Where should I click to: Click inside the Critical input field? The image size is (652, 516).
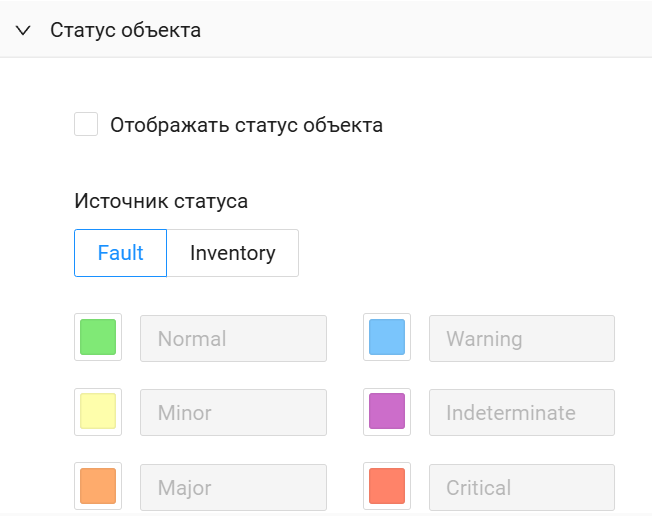(x=521, y=487)
